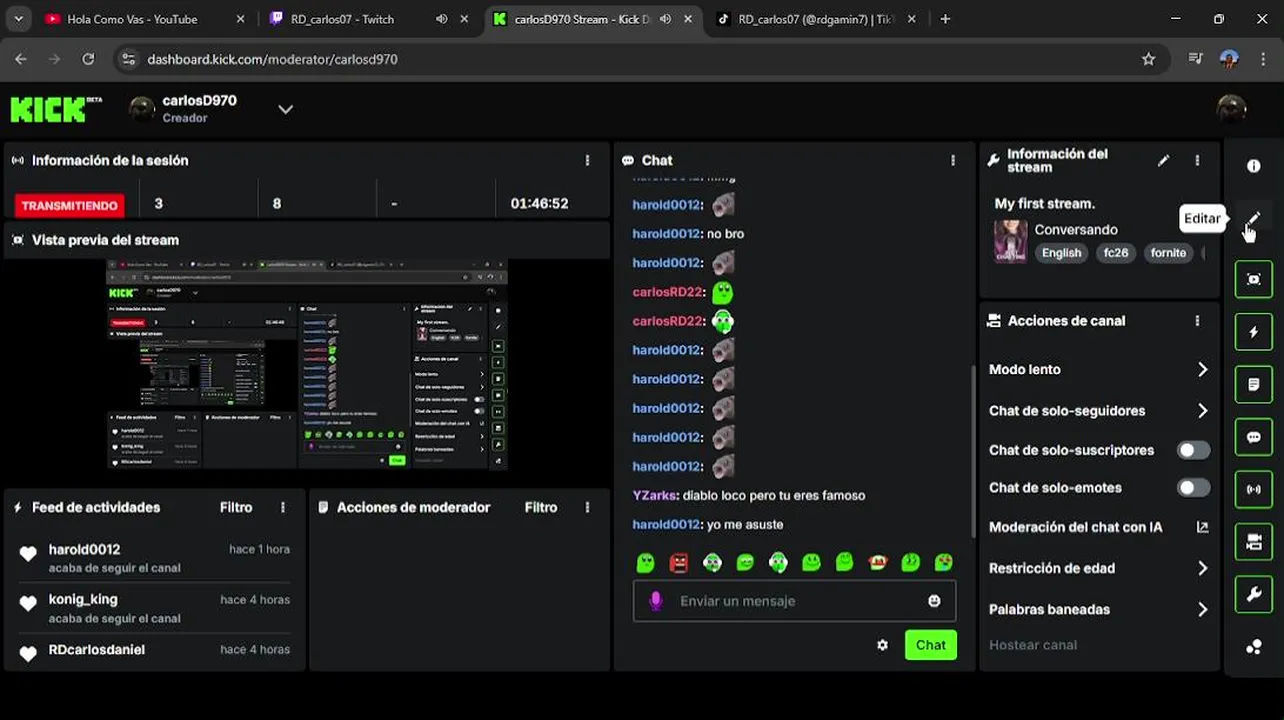Open Información del stream options menu
1284x720 pixels.
click(1197, 160)
